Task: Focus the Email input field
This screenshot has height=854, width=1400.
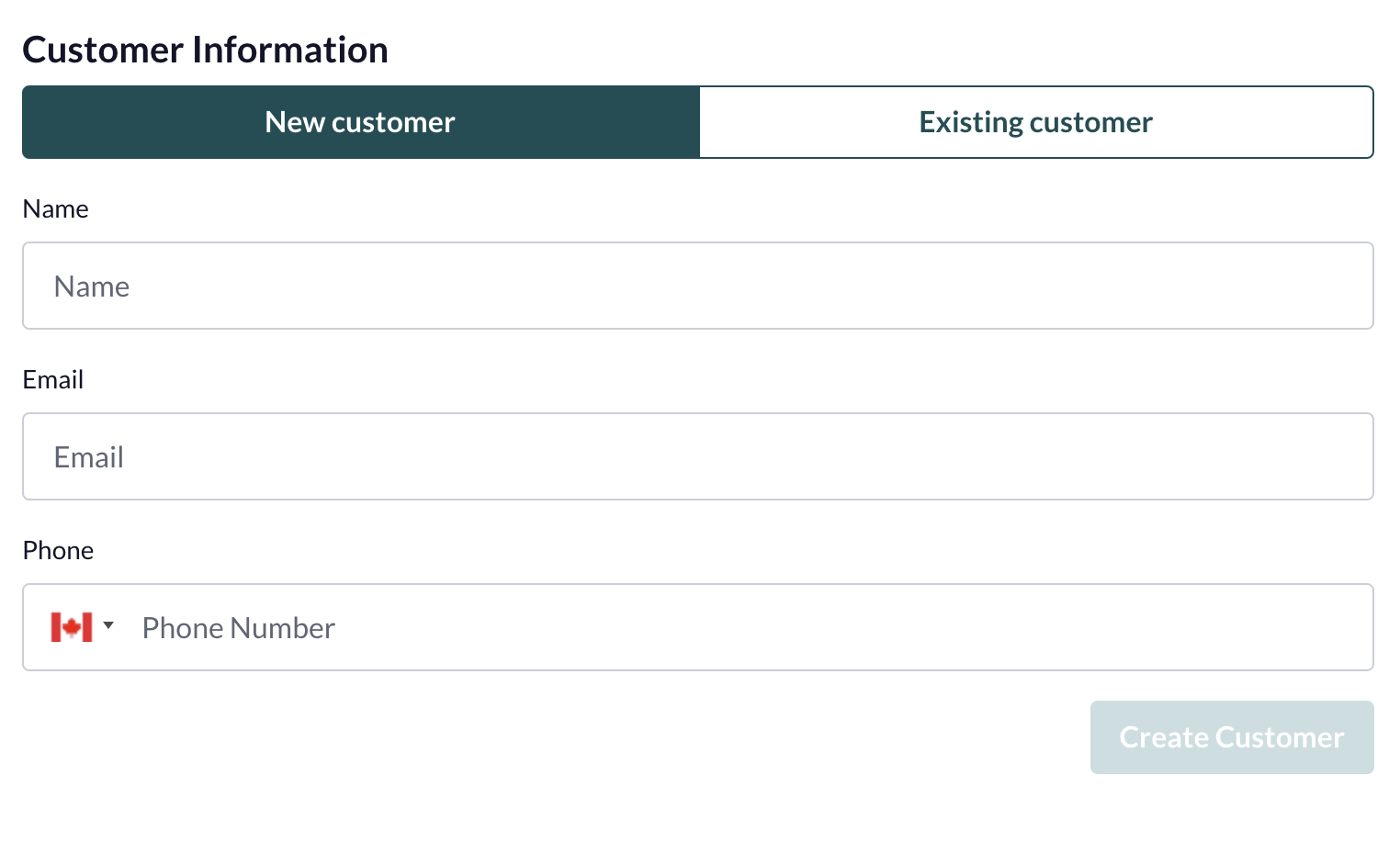Action: click(698, 456)
